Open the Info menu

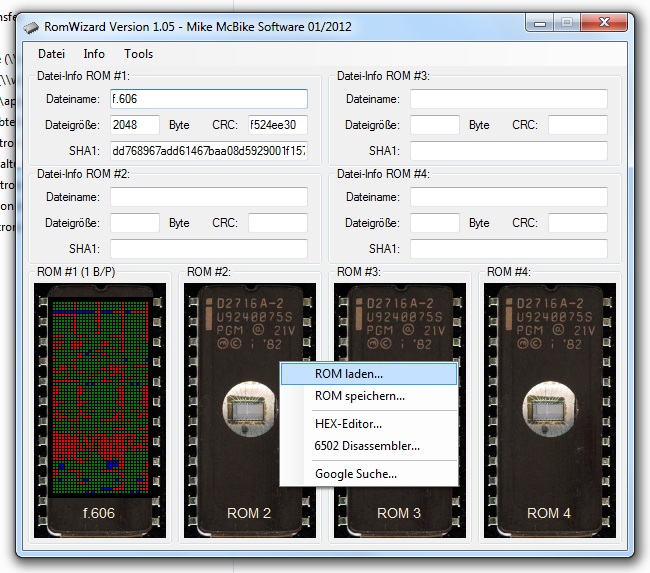94,54
